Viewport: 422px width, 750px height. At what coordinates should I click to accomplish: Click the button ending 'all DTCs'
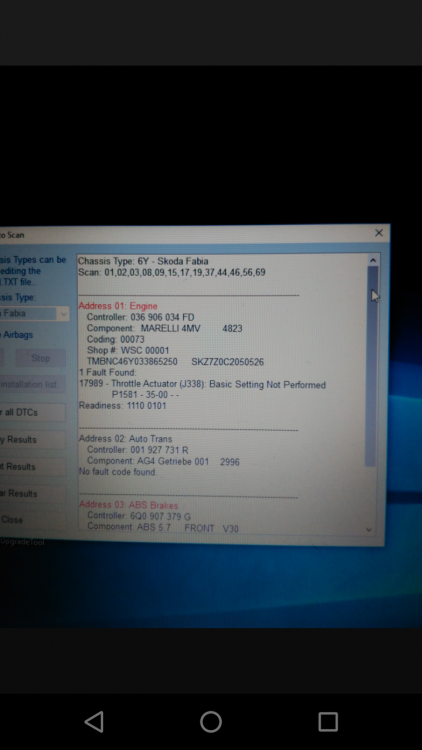33,412
